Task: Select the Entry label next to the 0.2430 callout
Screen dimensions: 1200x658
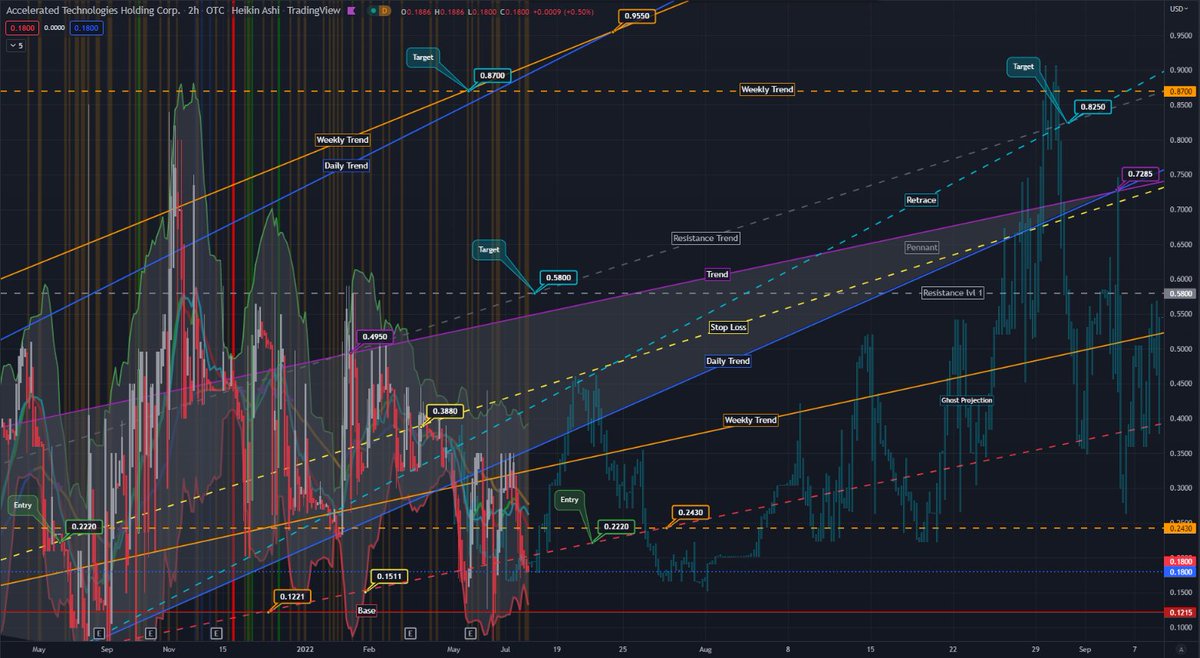Action: coord(570,498)
